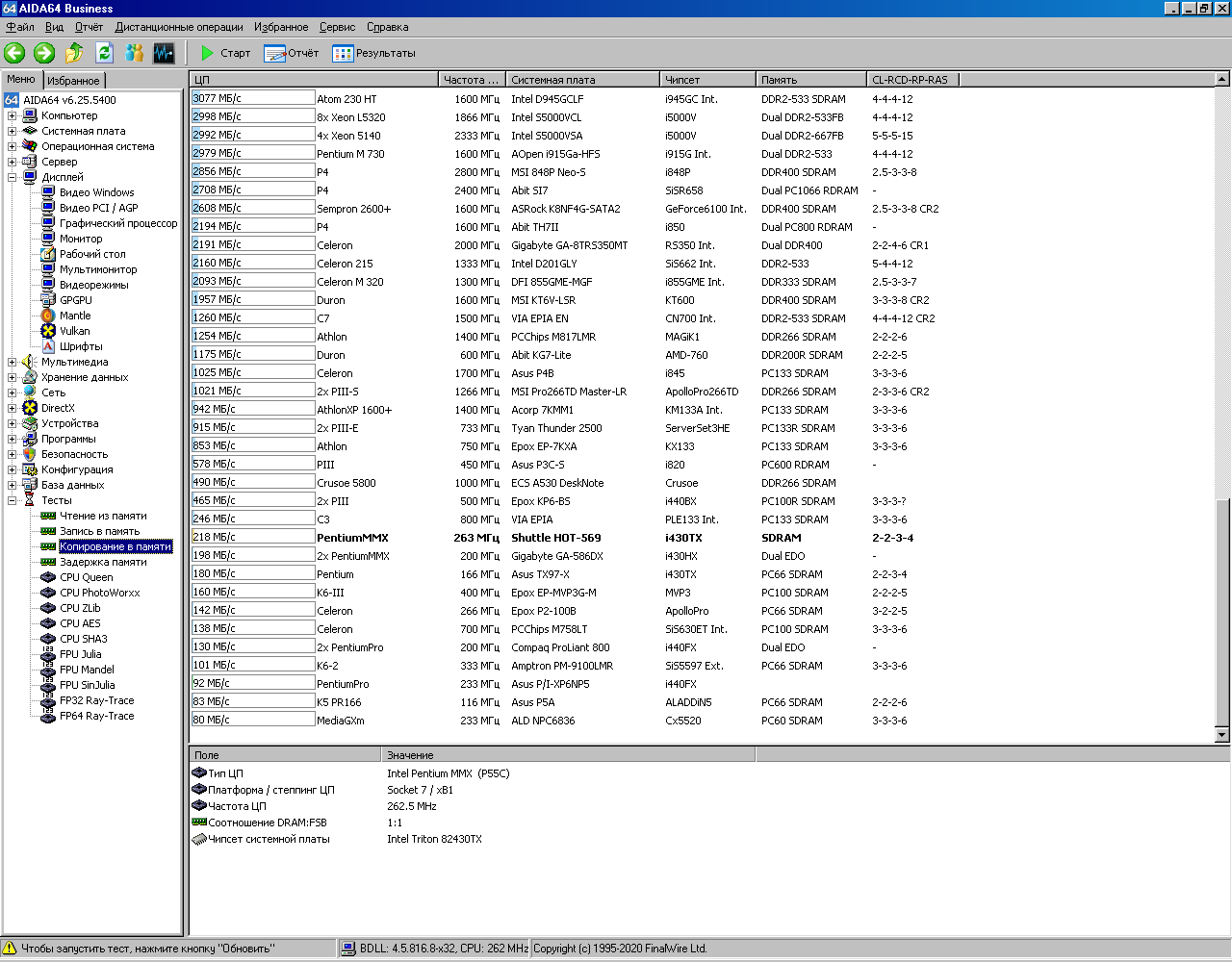
Task: Open the Файл menu
Action: click(x=20, y=27)
